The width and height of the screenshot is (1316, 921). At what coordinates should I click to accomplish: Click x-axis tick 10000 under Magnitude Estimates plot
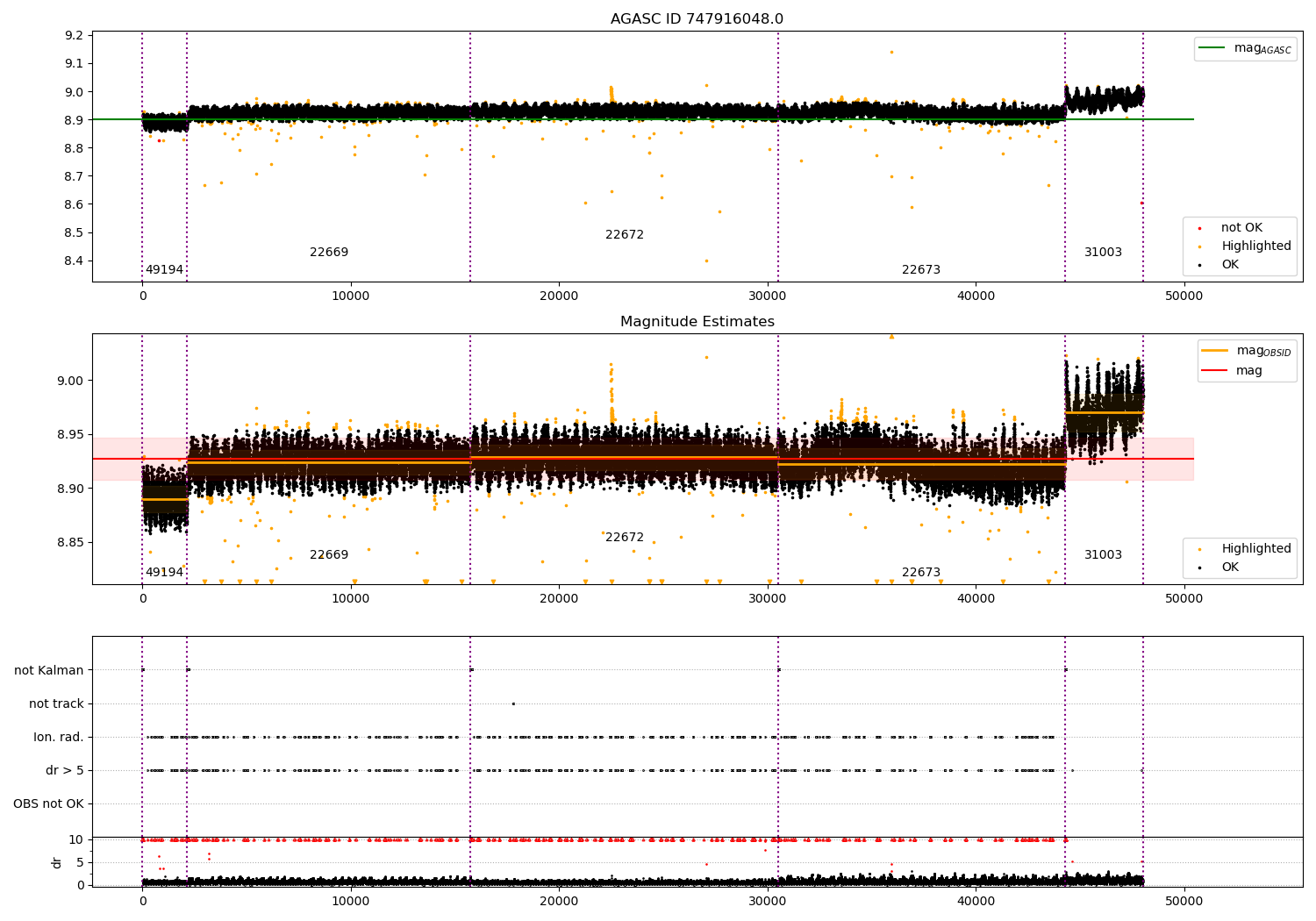(x=351, y=599)
